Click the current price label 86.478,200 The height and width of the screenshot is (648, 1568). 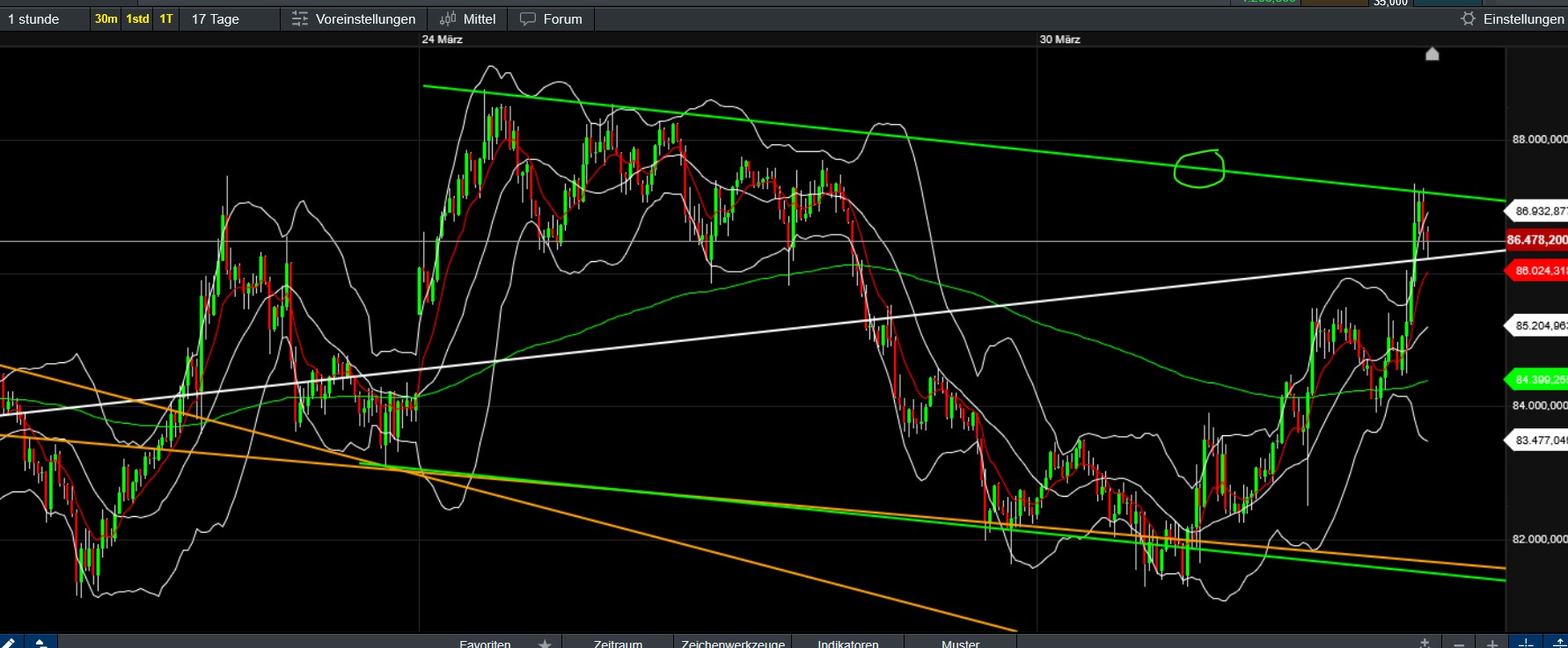1536,240
